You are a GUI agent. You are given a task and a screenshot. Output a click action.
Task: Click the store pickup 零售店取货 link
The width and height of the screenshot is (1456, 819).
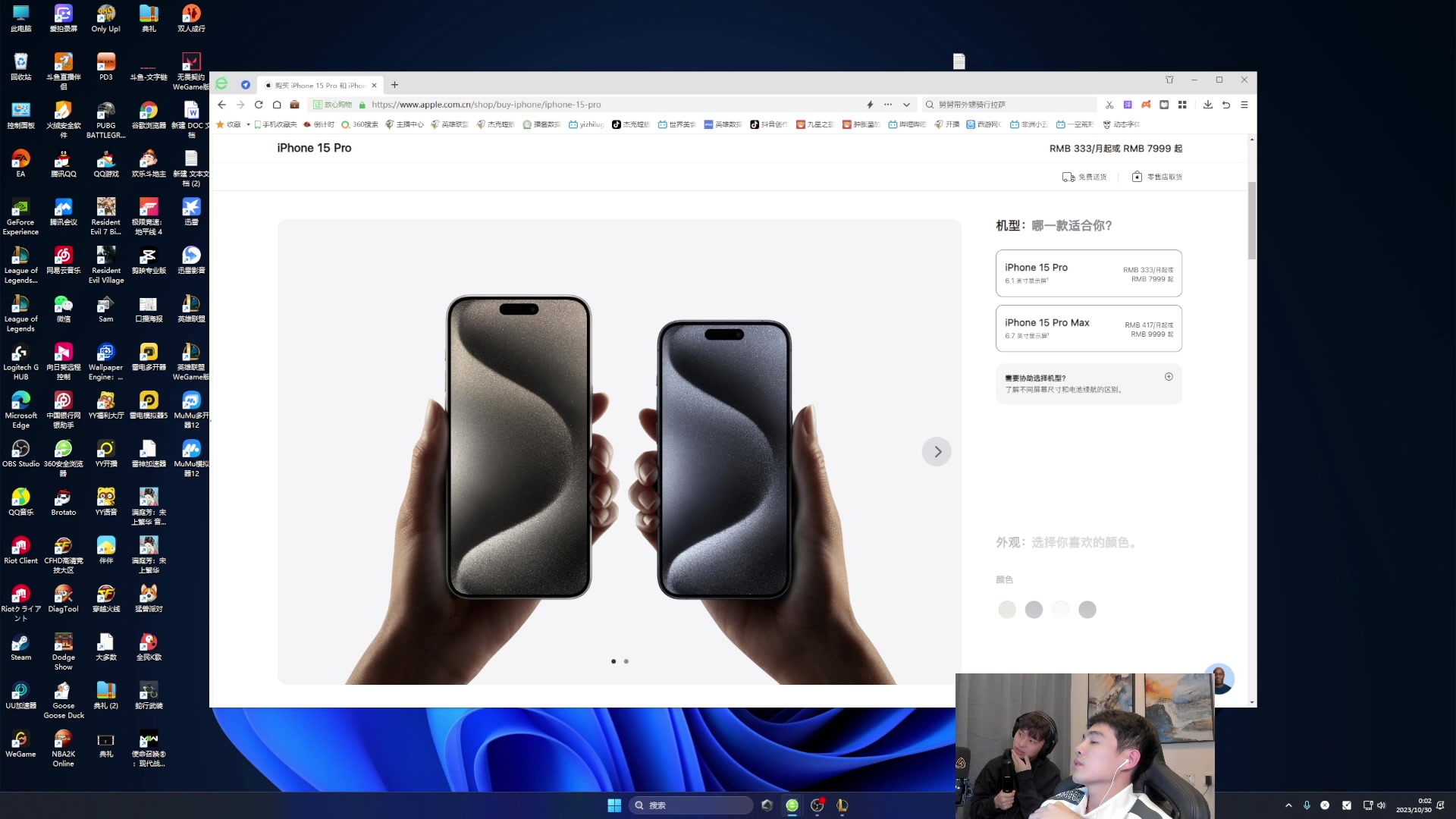click(x=1157, y=177)
